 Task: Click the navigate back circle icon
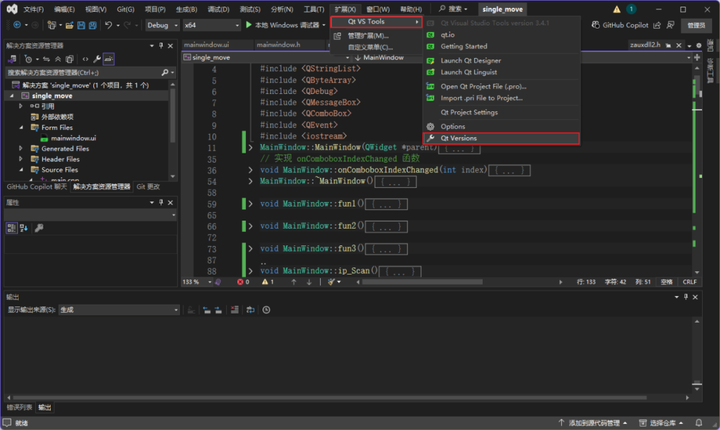(x=17, y=25)
